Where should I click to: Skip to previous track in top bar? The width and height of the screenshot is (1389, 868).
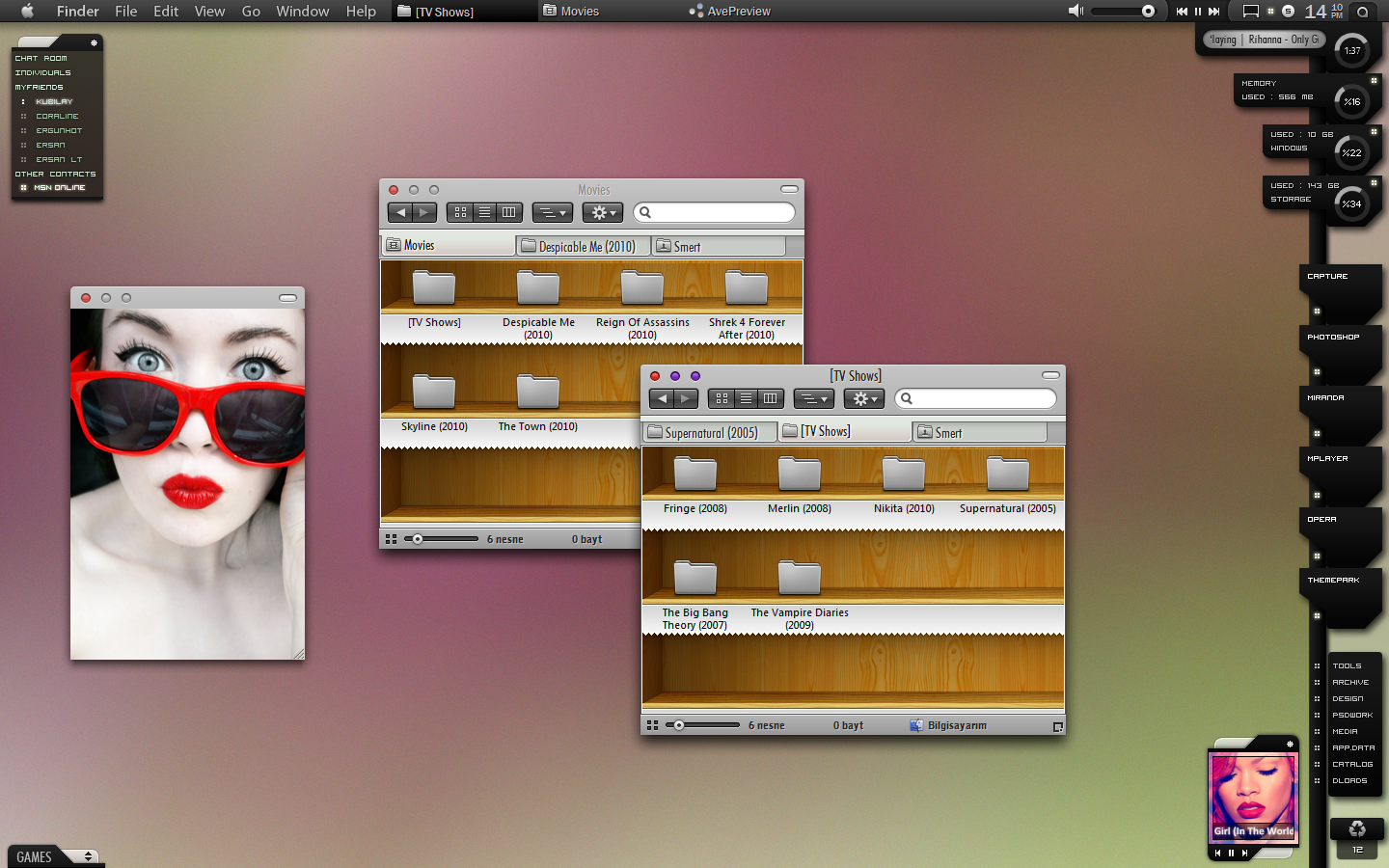coord(1182,12)
